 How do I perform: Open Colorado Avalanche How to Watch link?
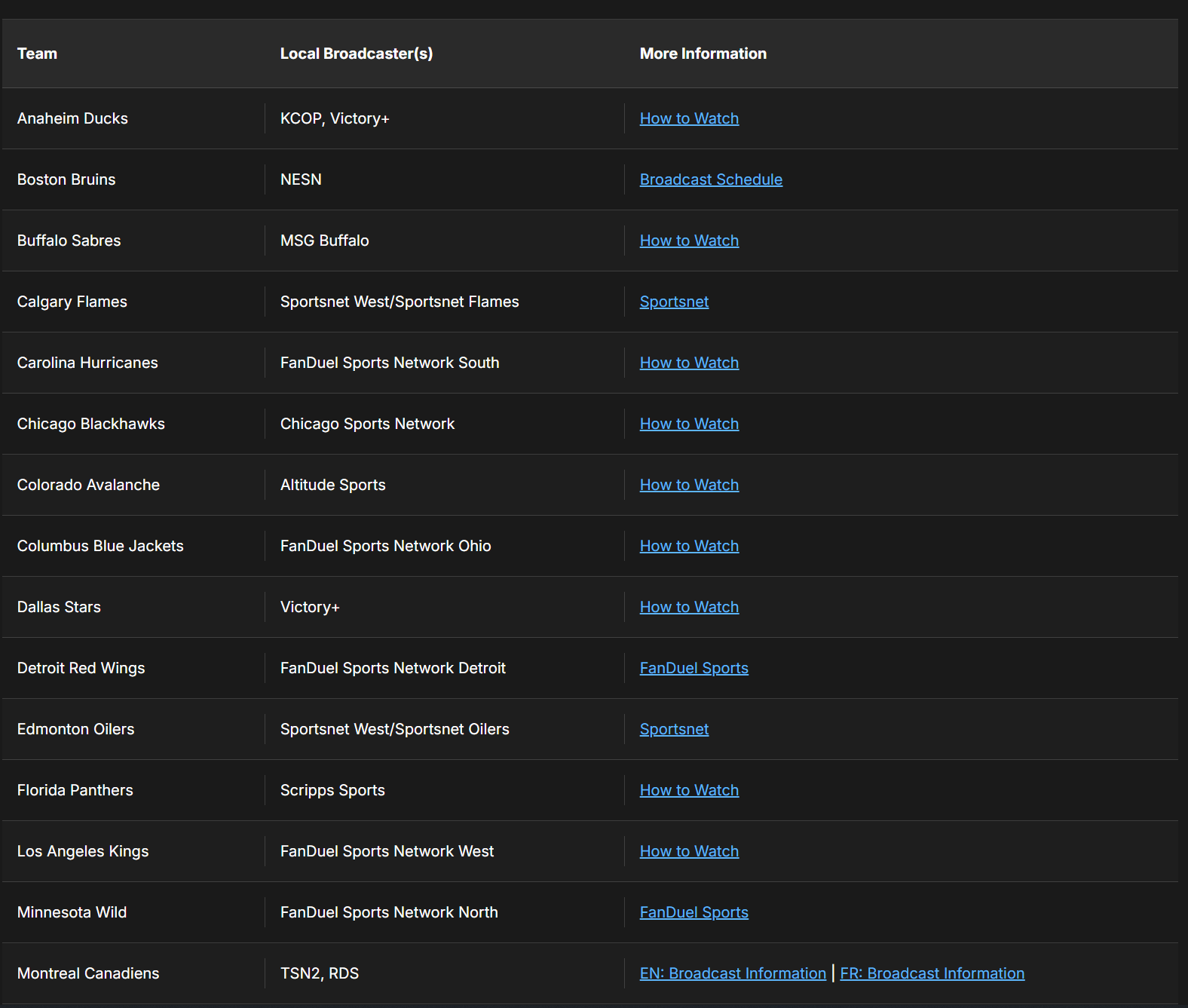[689, 485]
